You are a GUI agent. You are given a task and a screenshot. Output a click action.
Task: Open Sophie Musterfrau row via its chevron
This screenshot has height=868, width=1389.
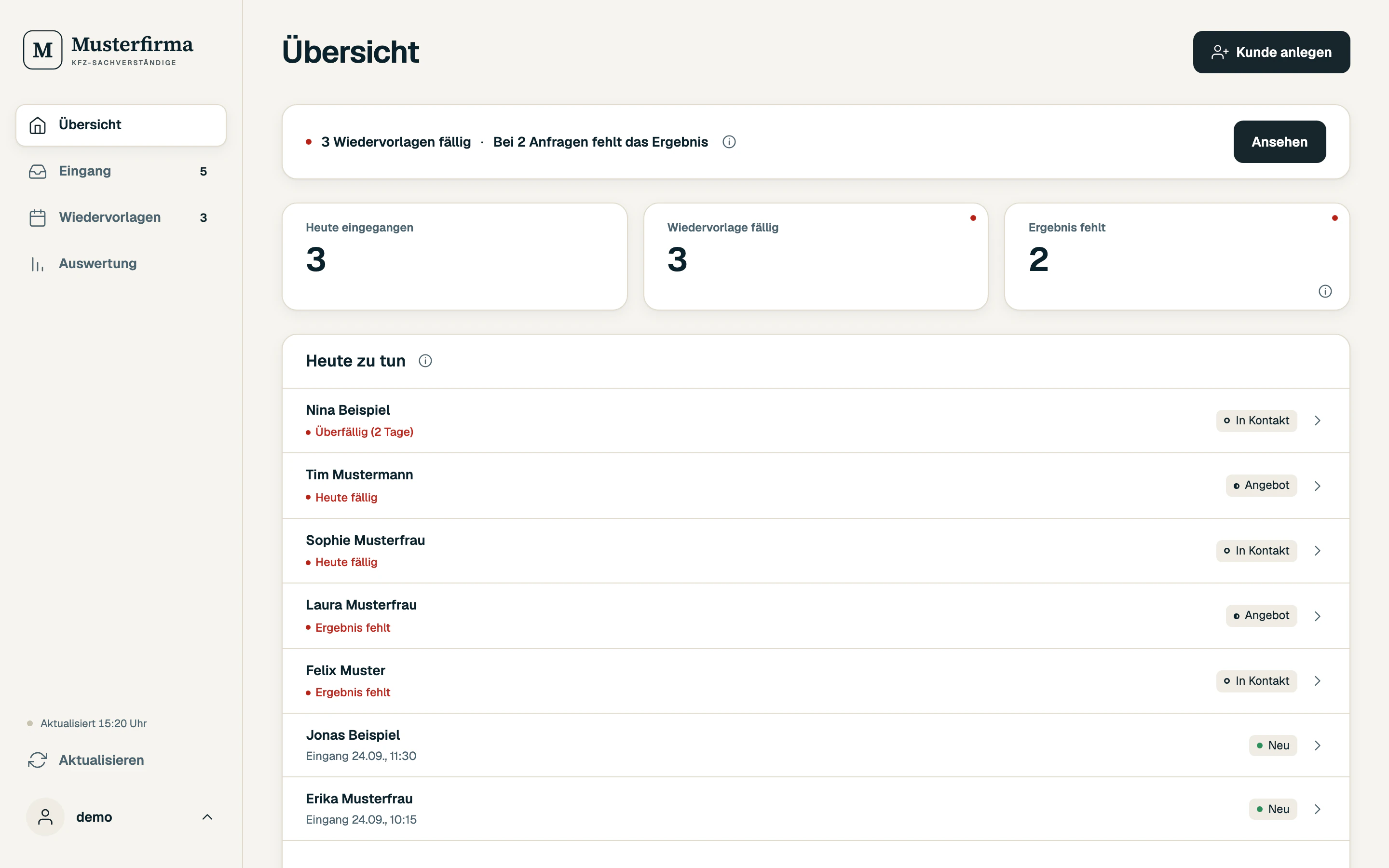click(1317, 551)
